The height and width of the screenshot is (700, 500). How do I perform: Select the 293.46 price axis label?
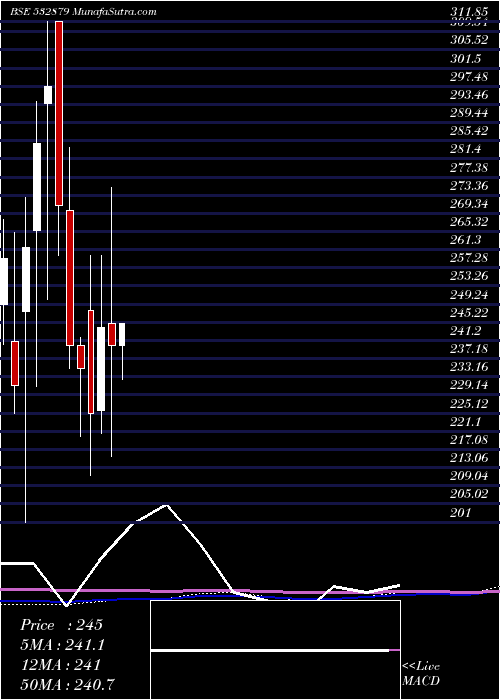pyautogui.click(x=468, y=95)
